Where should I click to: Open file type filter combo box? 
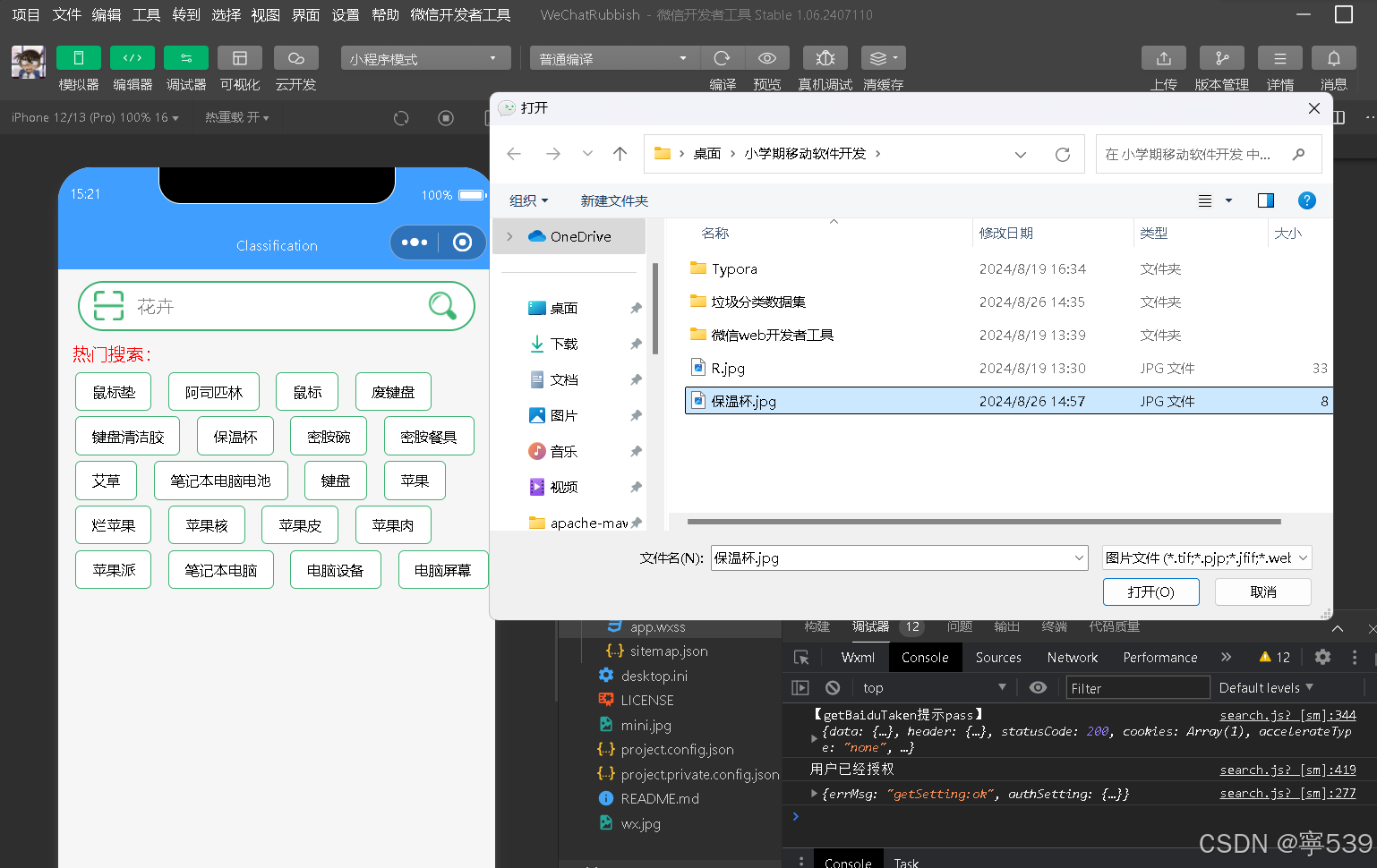point(1207,557)
